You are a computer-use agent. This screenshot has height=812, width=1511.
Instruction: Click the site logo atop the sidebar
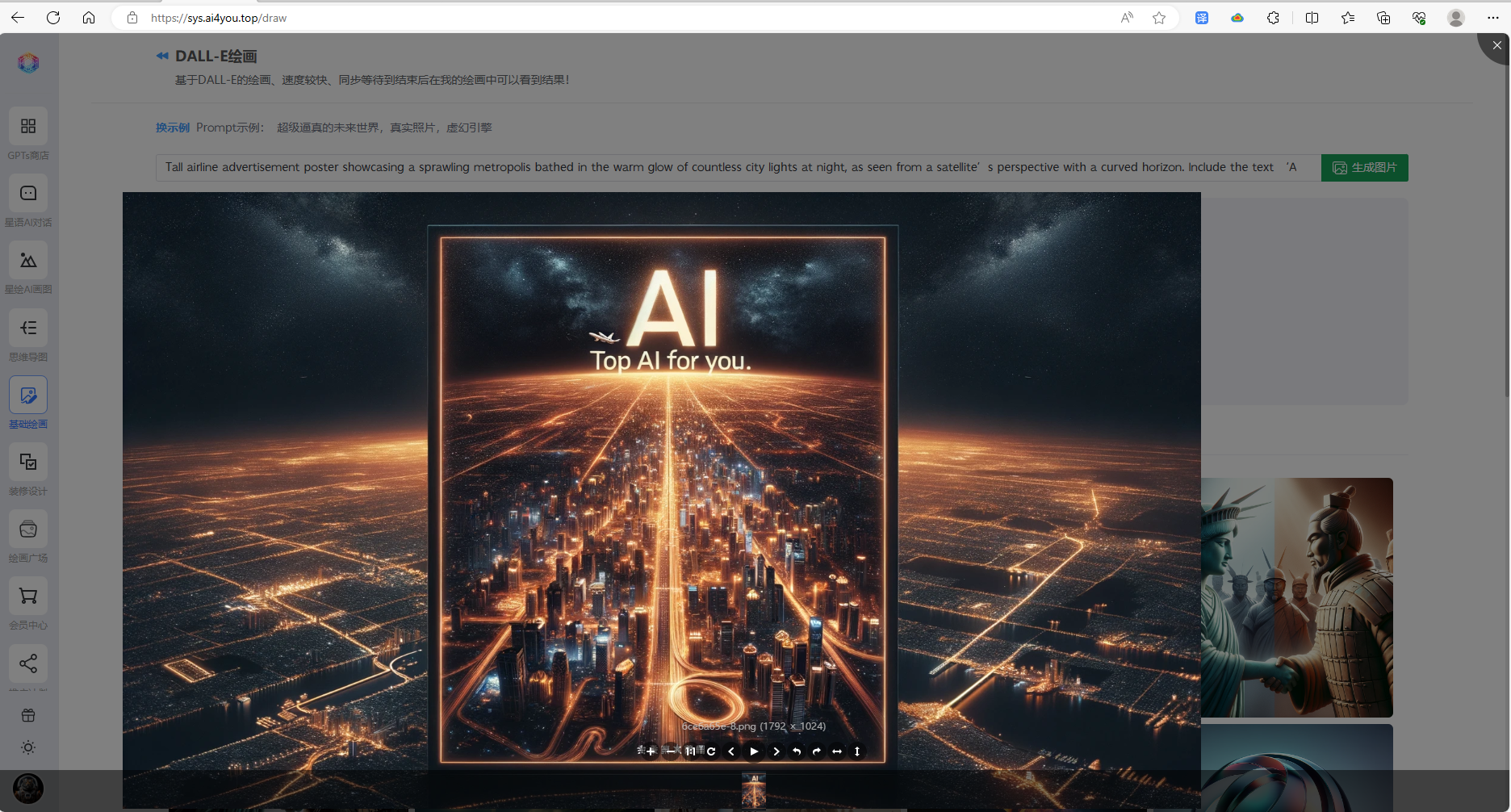point(28,63)
